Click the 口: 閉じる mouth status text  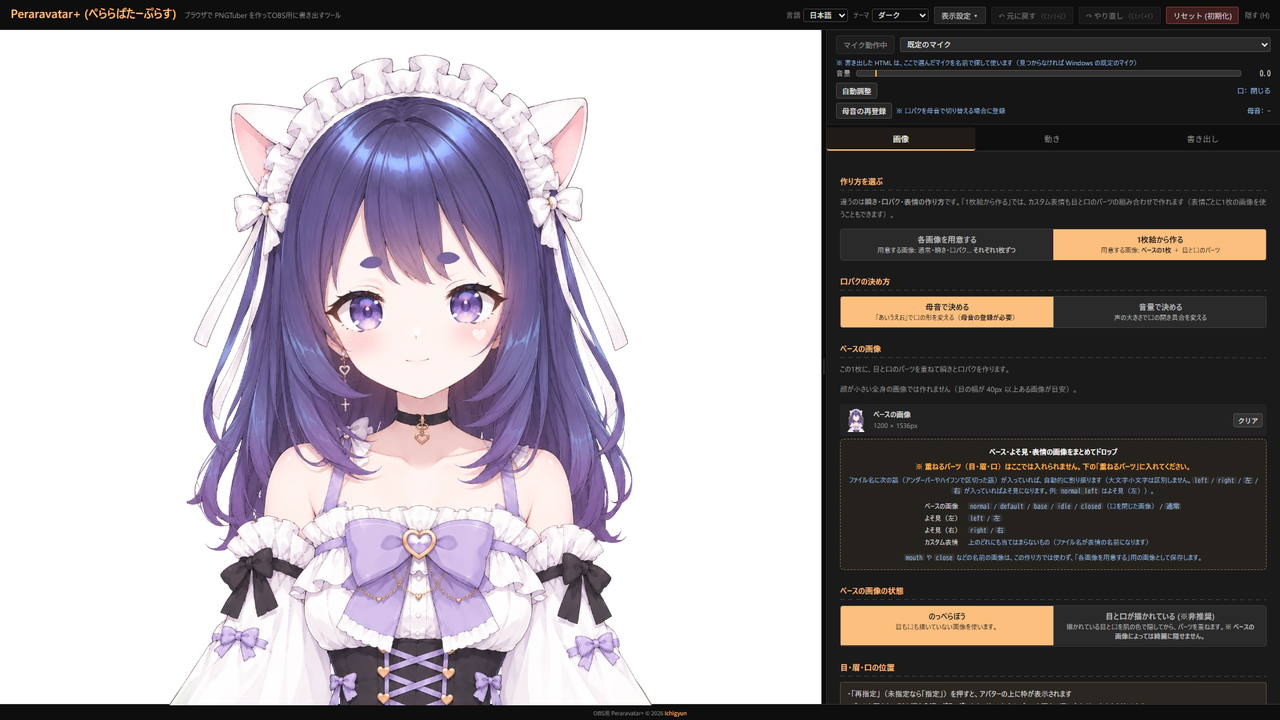(x=1254, y=91)
